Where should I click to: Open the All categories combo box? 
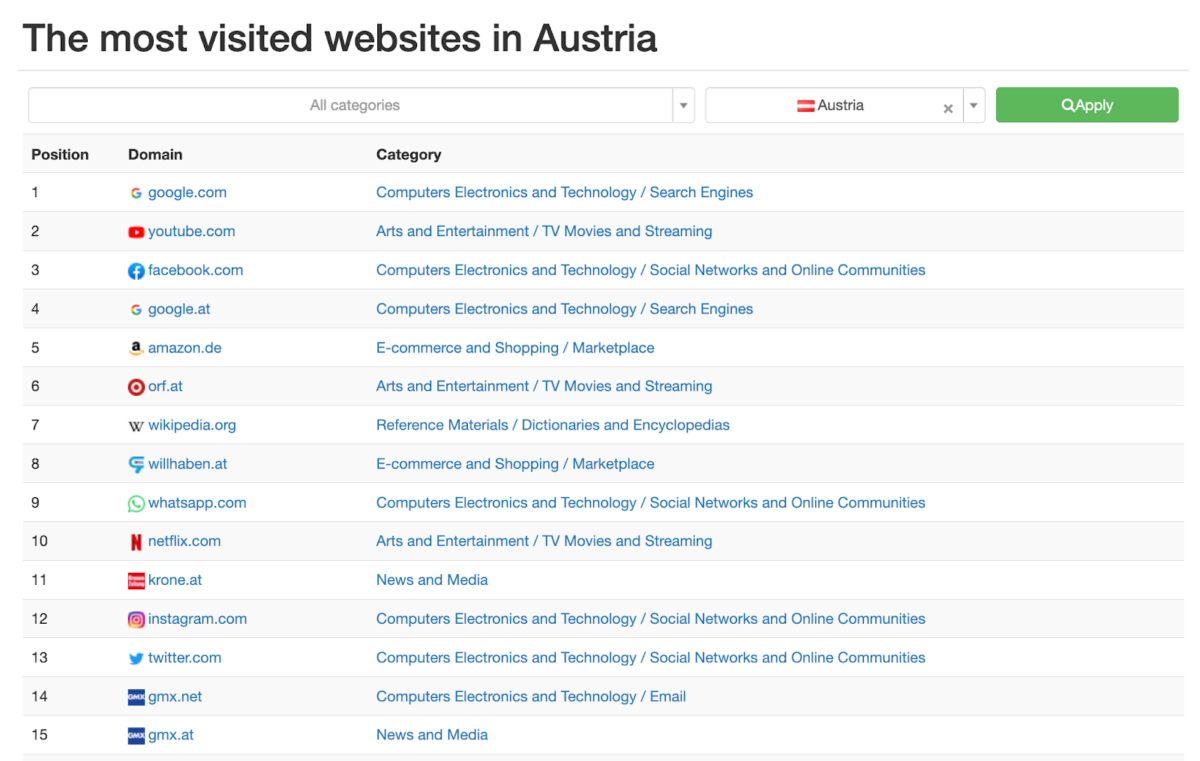click(361, 105)
